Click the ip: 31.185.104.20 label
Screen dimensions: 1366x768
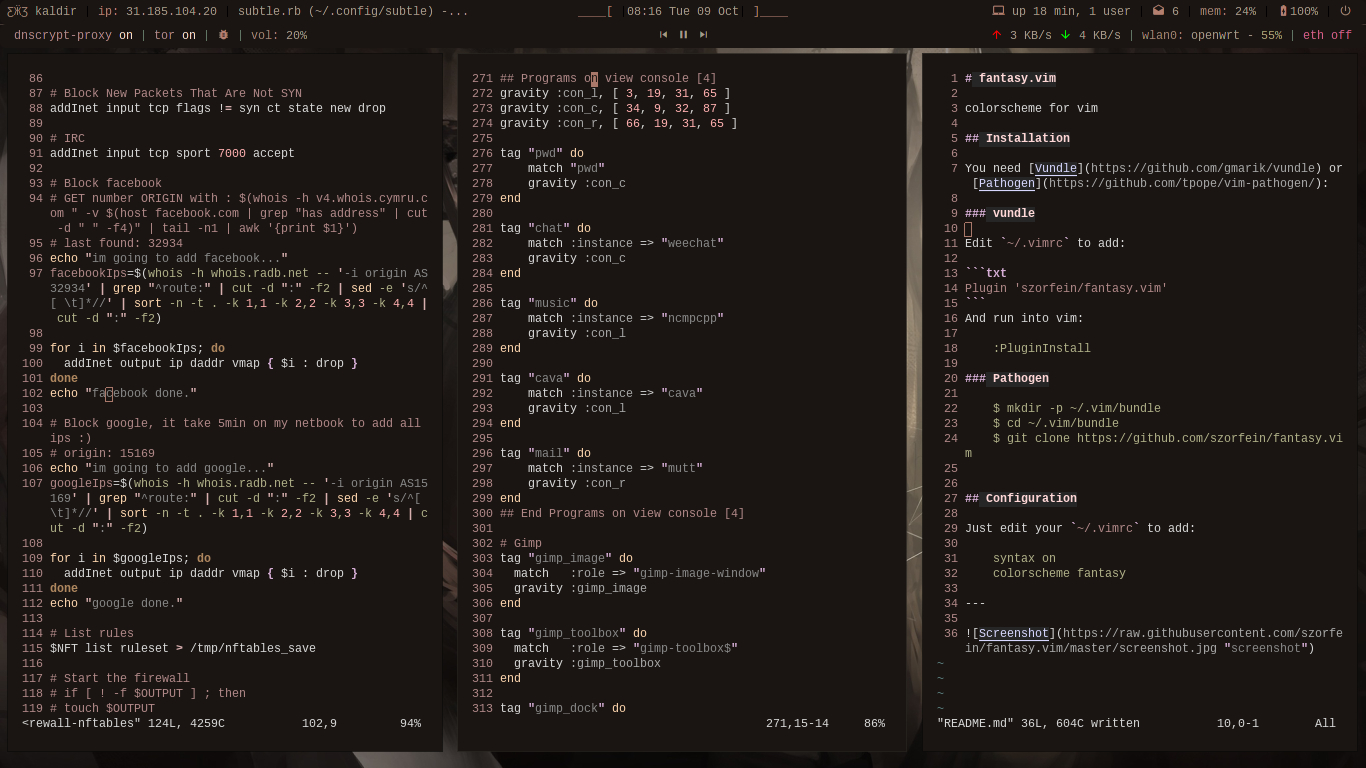(157, 11)
